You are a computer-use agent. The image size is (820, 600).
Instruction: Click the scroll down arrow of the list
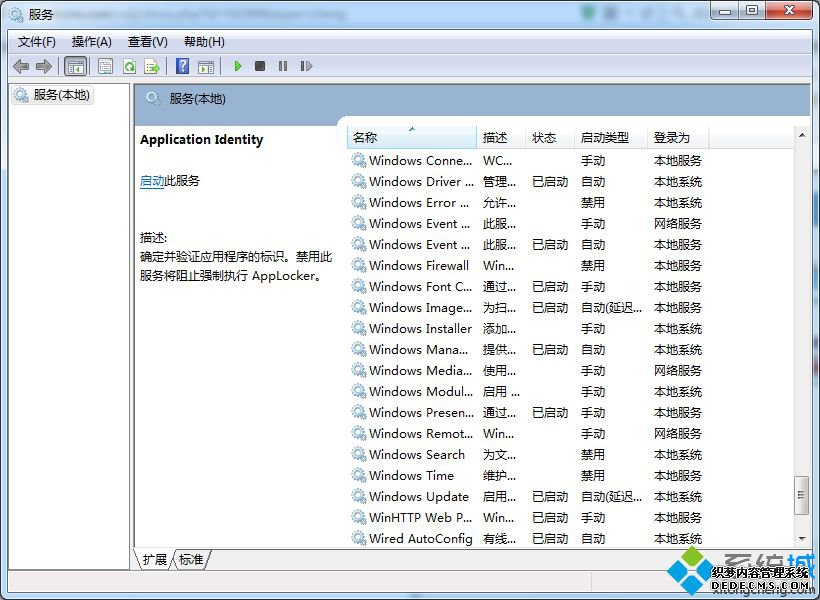pos(802,538)
